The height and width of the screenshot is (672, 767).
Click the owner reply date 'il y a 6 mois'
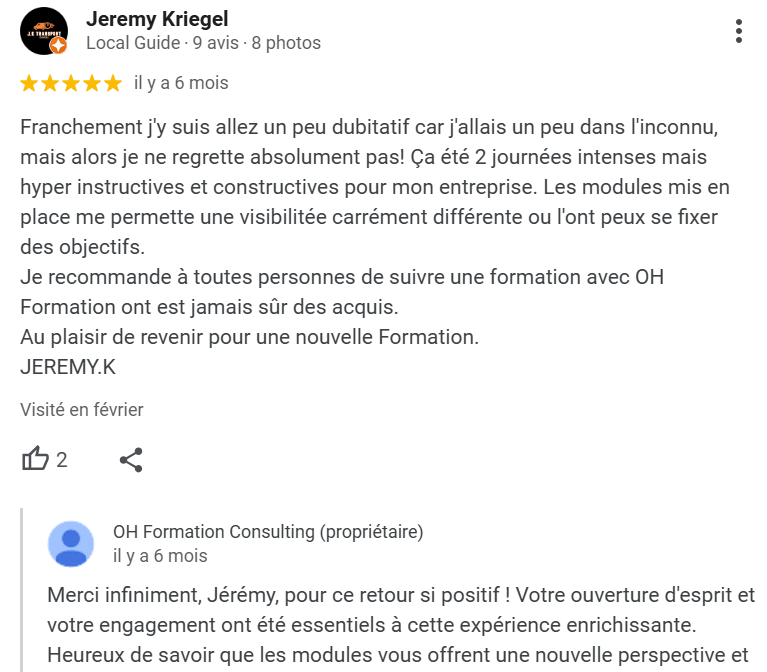tap(160, 556)
